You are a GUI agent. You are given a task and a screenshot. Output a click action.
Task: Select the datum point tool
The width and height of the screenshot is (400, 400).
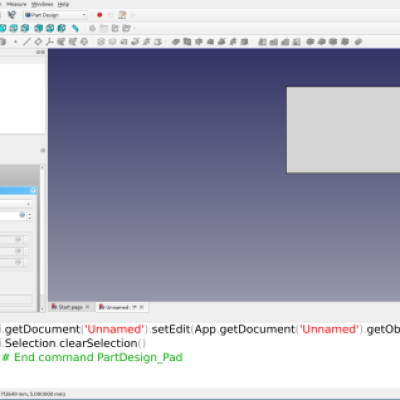pyautogui.click(x=16, y=42)
